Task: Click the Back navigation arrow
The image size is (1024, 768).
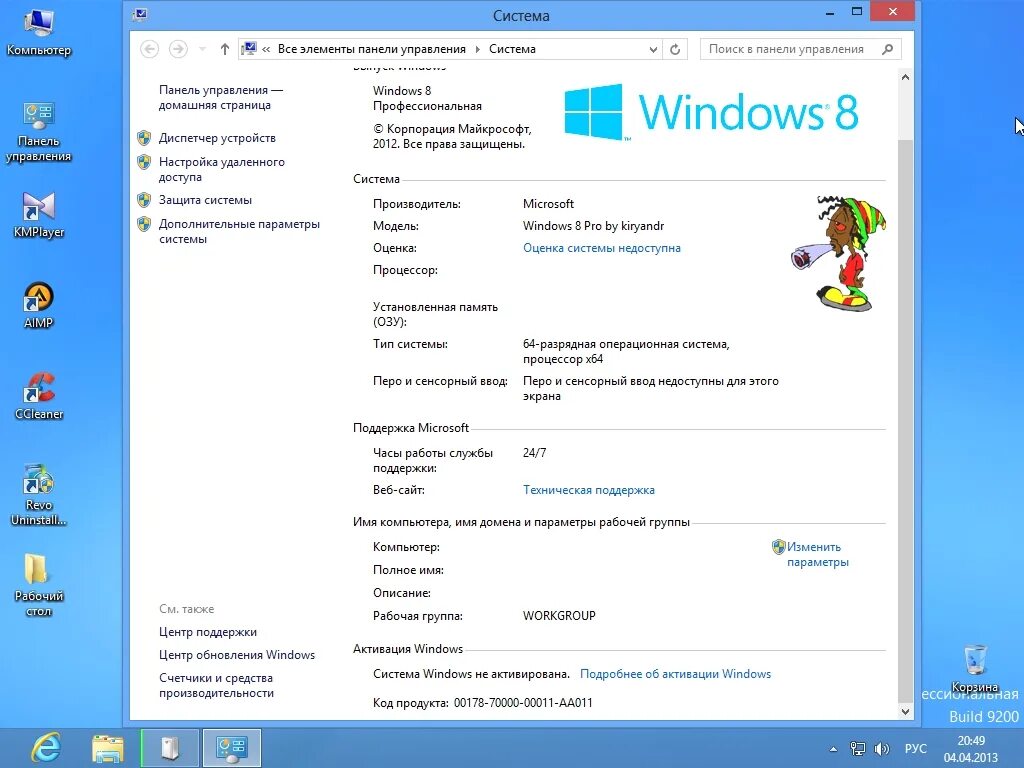Action: tap(150, 49)
